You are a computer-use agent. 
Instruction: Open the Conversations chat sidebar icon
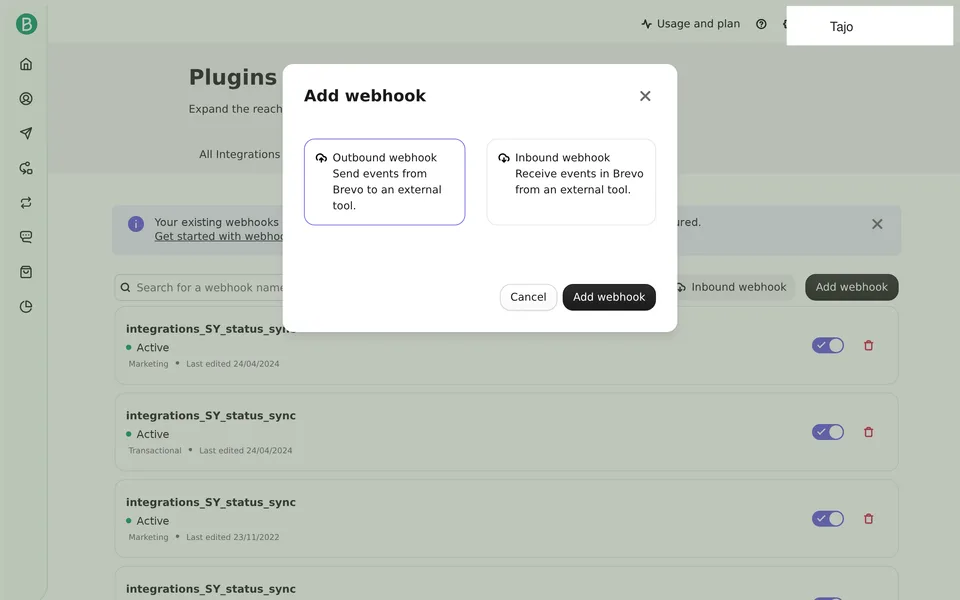click(x=26, y=237)
